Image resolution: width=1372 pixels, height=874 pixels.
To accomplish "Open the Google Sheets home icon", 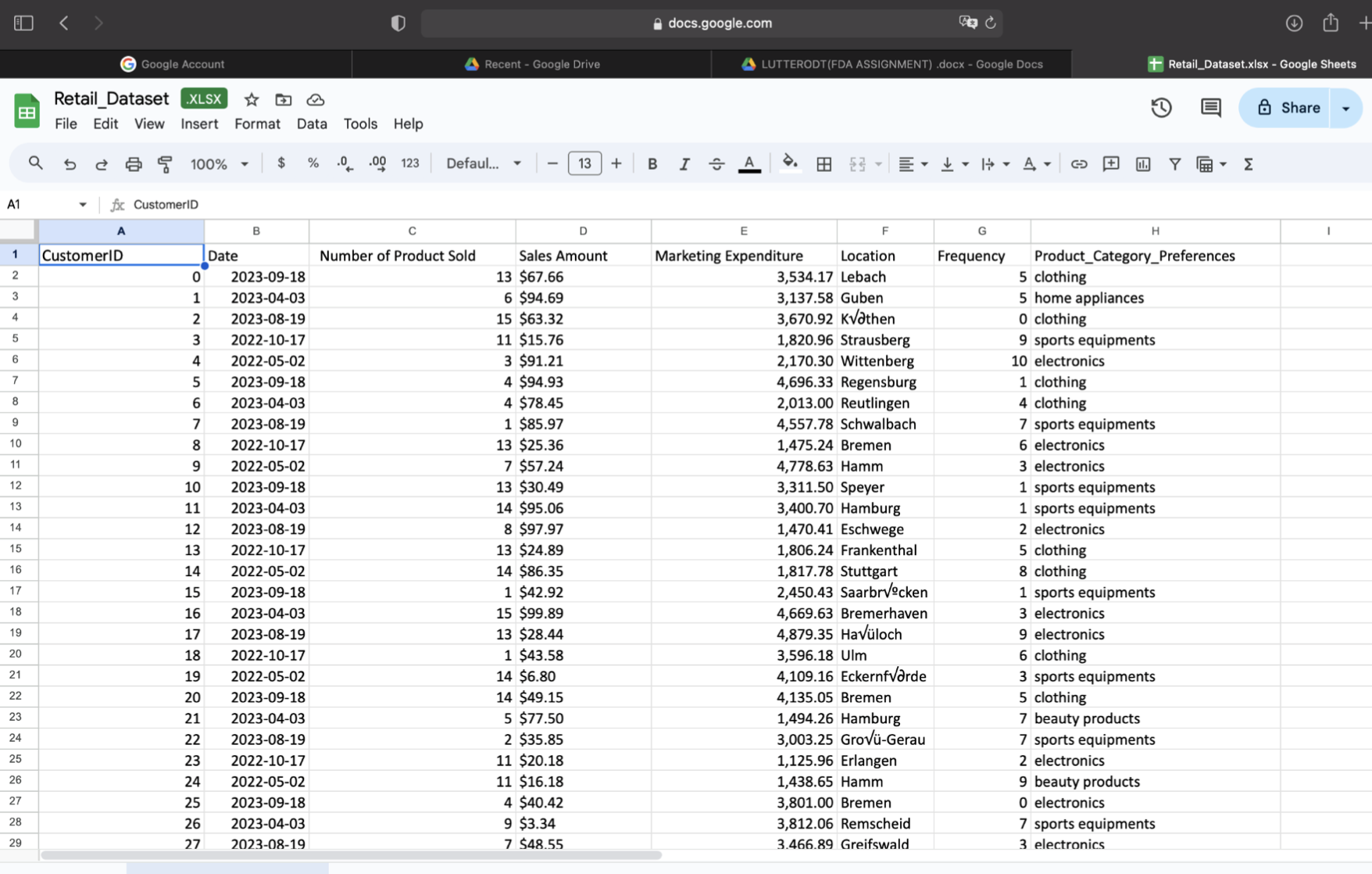I will tap(27, 110).
